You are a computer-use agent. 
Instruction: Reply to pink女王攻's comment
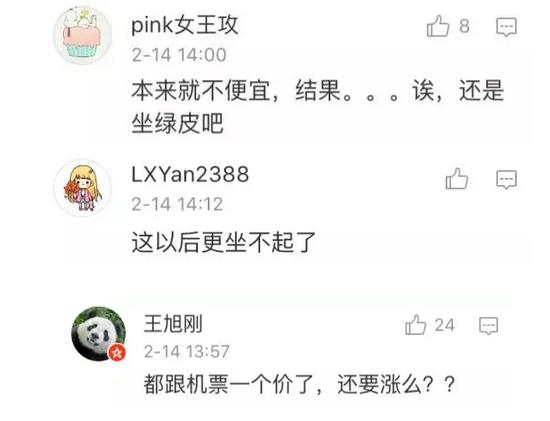(507, 27)
